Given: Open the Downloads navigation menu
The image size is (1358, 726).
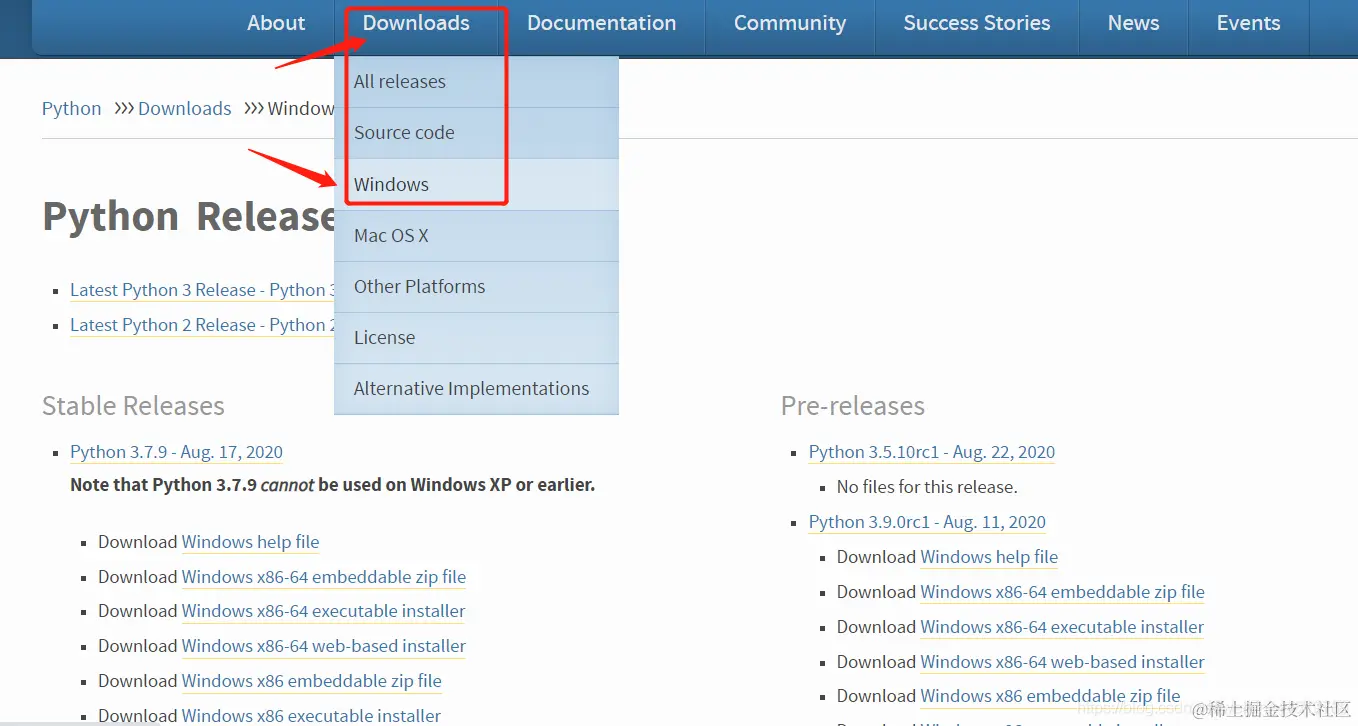Looking at the screenshot, I should pyautogui.click(x=416, y=23).
